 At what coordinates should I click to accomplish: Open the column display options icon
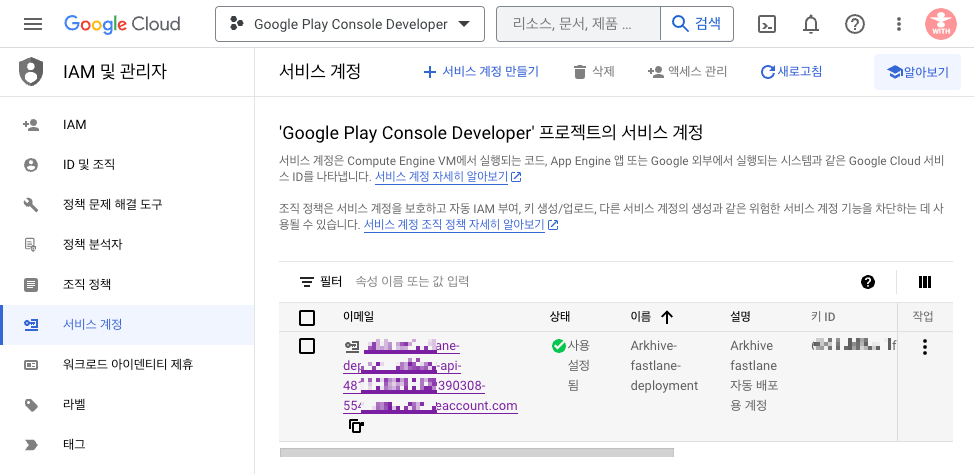point(924,282)
